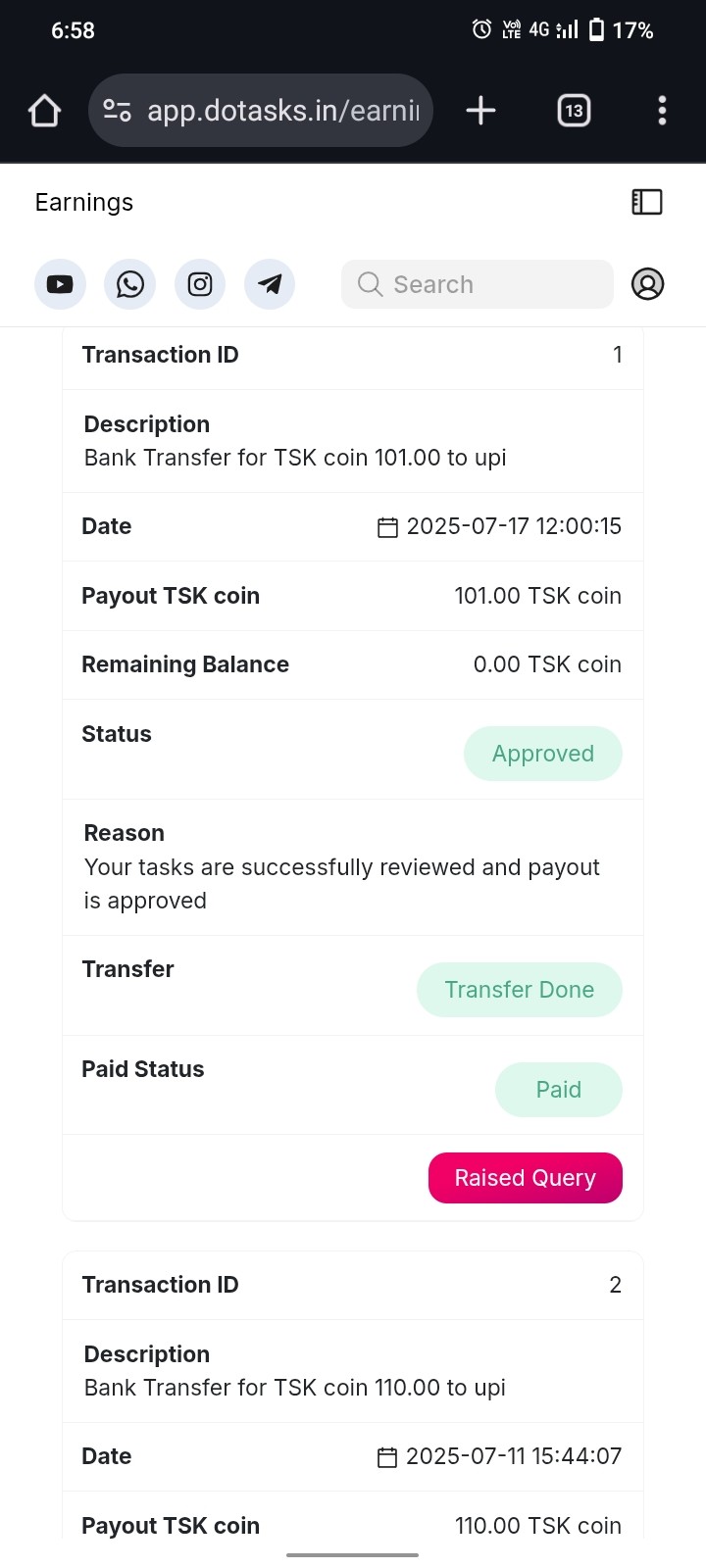View site info icon in address bar
This screenshot has width=706, height=1568.
pyautogui.click(x=118, y=111)
